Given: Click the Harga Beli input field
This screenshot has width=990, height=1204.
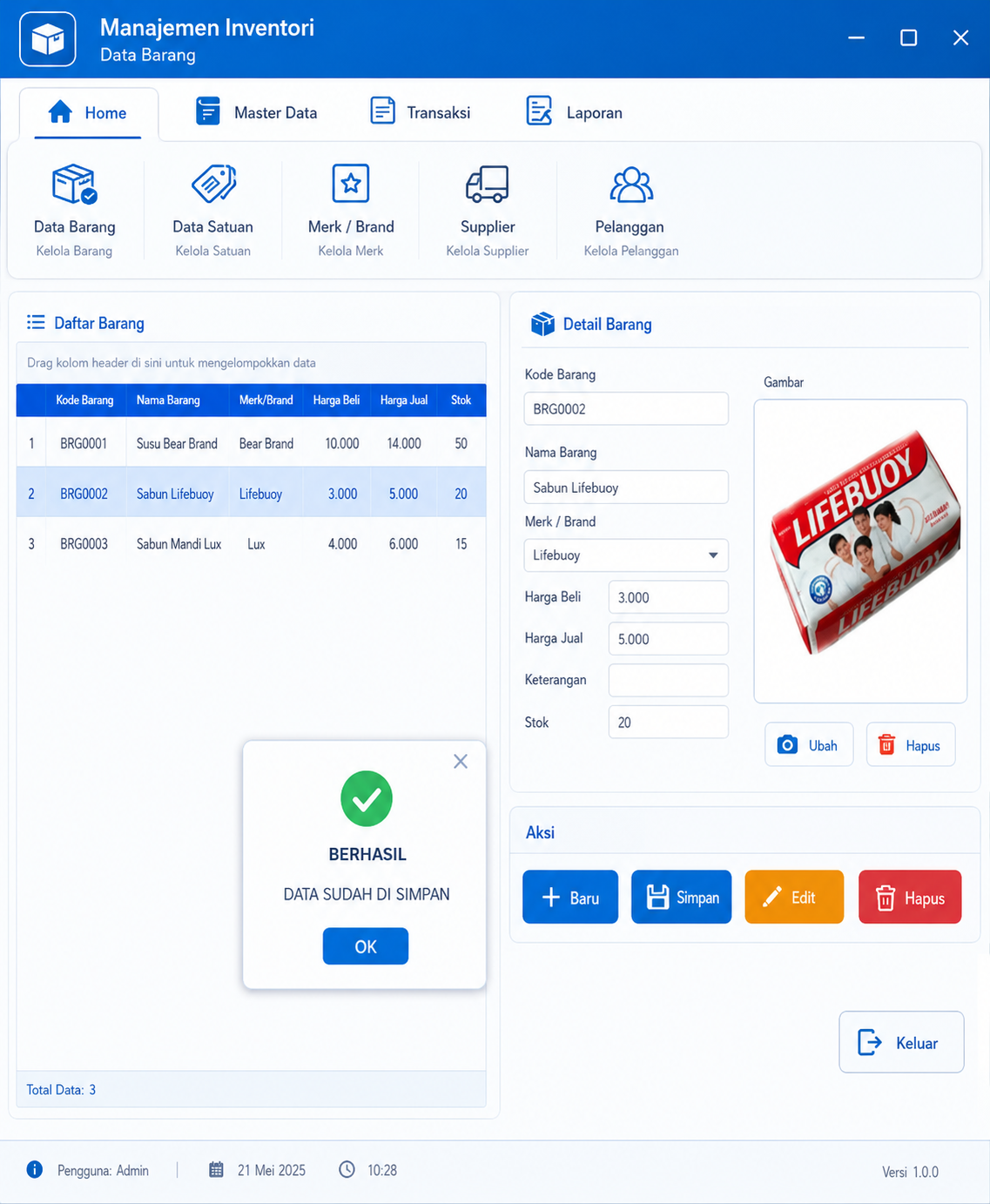Looking at the screenshot, I should tap(669, 597).
